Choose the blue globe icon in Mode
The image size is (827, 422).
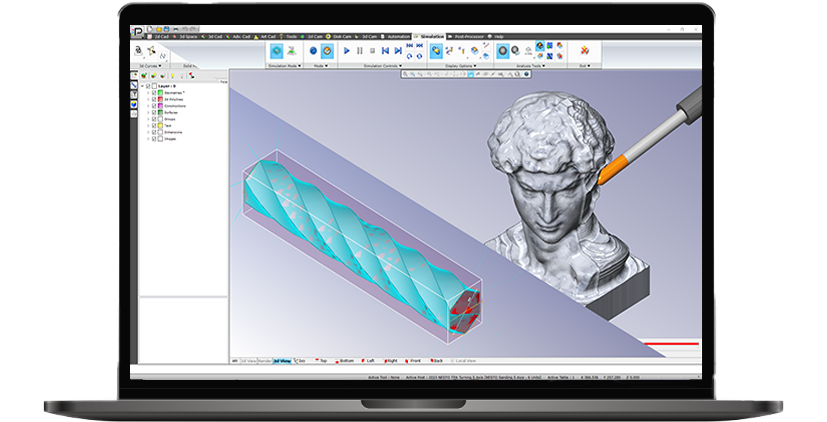tap(313, 51)
